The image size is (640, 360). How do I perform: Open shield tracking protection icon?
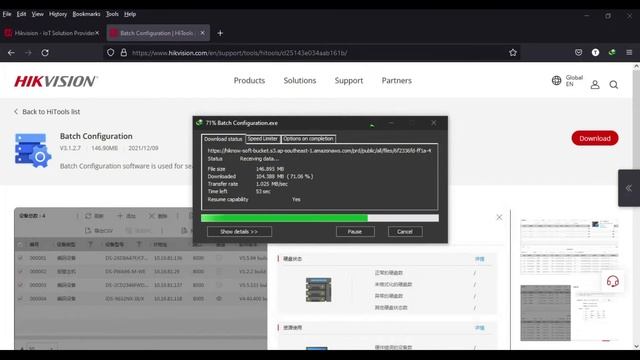click(x=111, y=53)
